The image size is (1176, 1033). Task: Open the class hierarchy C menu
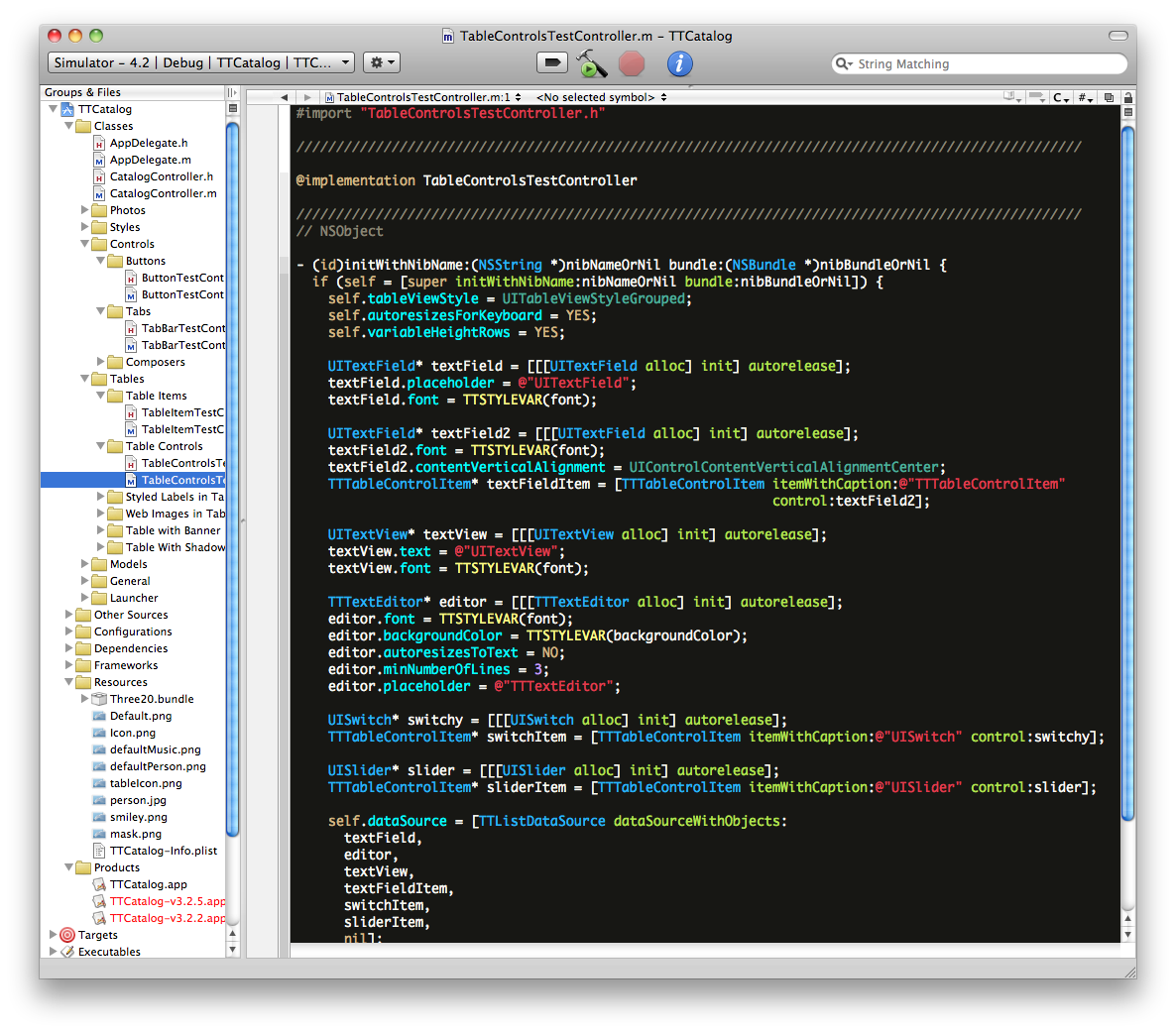tap(1061, 97)
